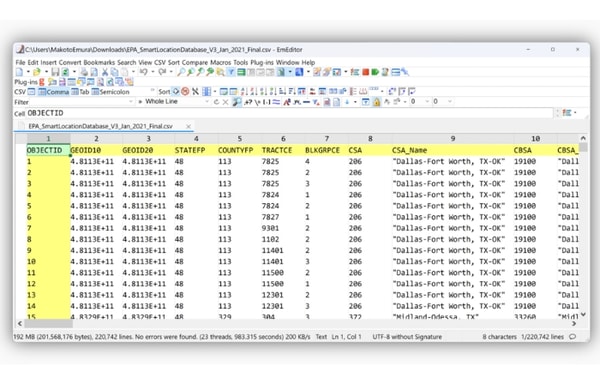Click the Find magnifier icon
600x384 pixels.
point(181,72)
